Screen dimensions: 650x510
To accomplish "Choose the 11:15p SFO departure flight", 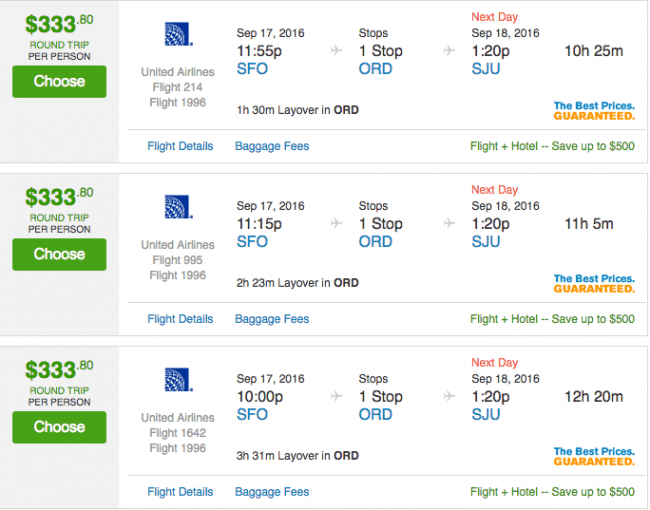I will 59,255.
